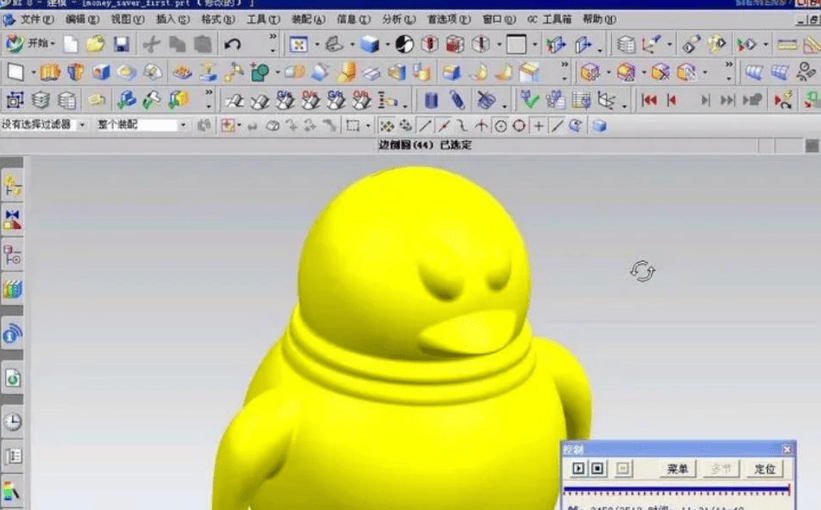Toggle the snap midpoint red line icon

(x=443, y=126)
